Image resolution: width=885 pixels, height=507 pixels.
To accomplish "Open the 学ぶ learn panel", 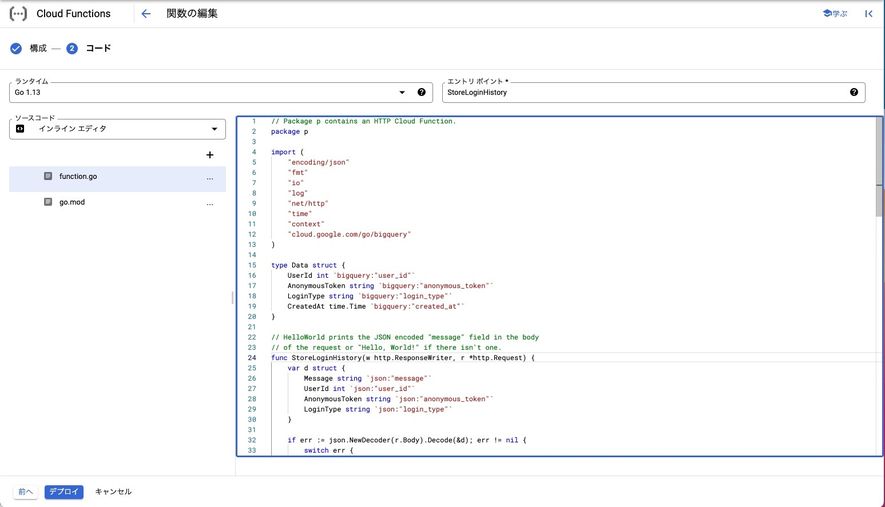I will click(835, 14).
